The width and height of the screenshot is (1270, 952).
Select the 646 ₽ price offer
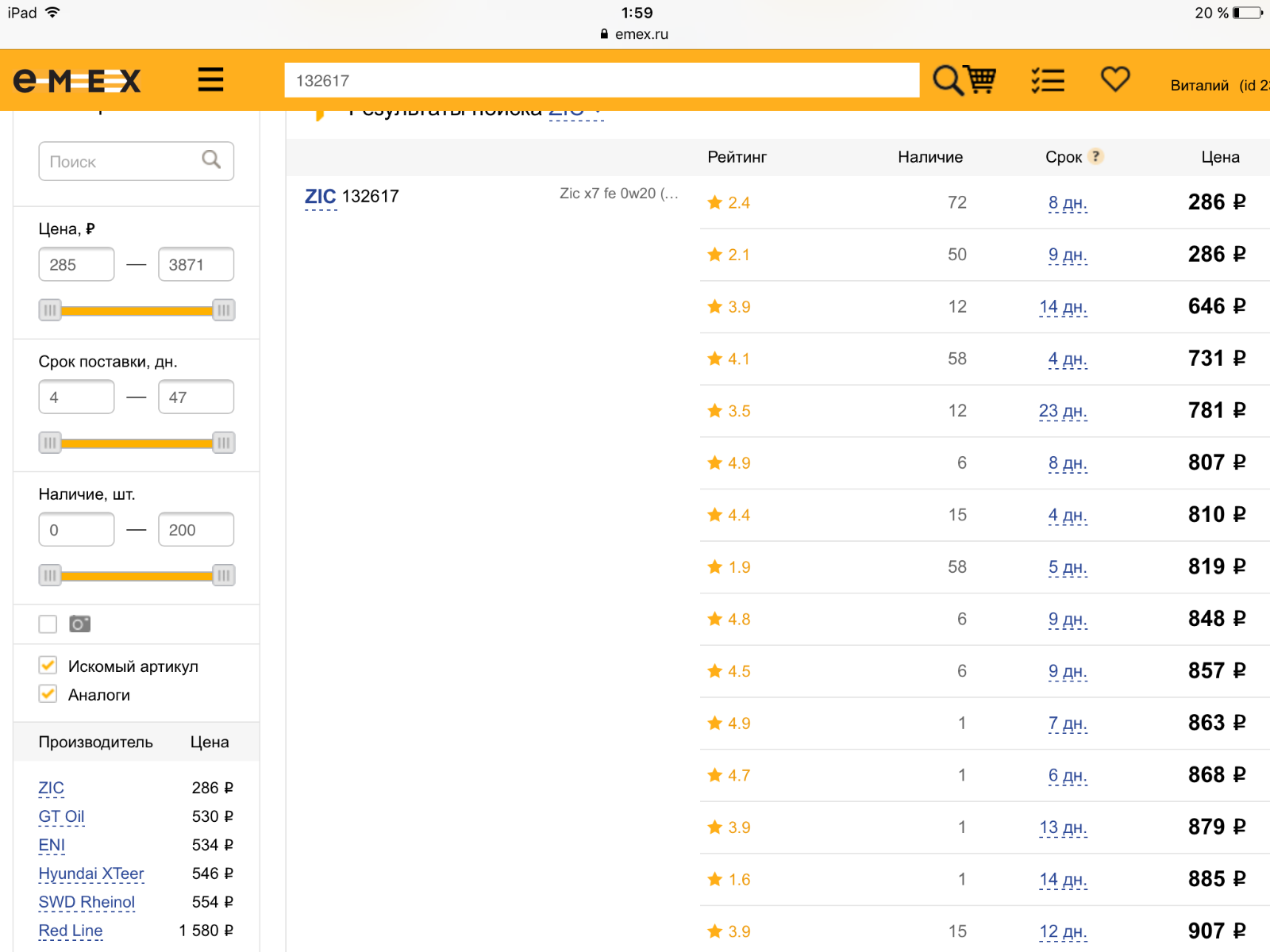1217,306
